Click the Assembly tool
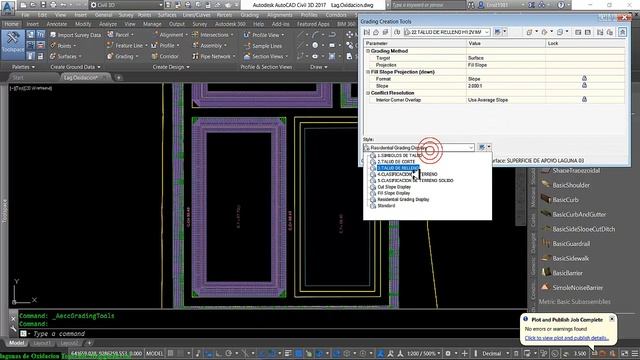Viewport: 640px width, 360px height. (x=210, y=46)
